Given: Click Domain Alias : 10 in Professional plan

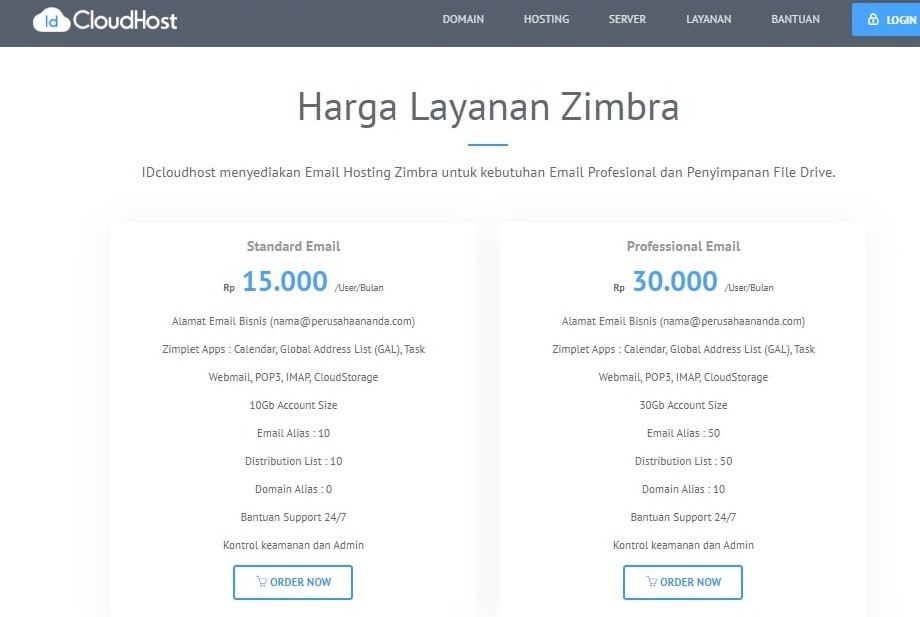Looking at the screenshot, I should 683,489.
